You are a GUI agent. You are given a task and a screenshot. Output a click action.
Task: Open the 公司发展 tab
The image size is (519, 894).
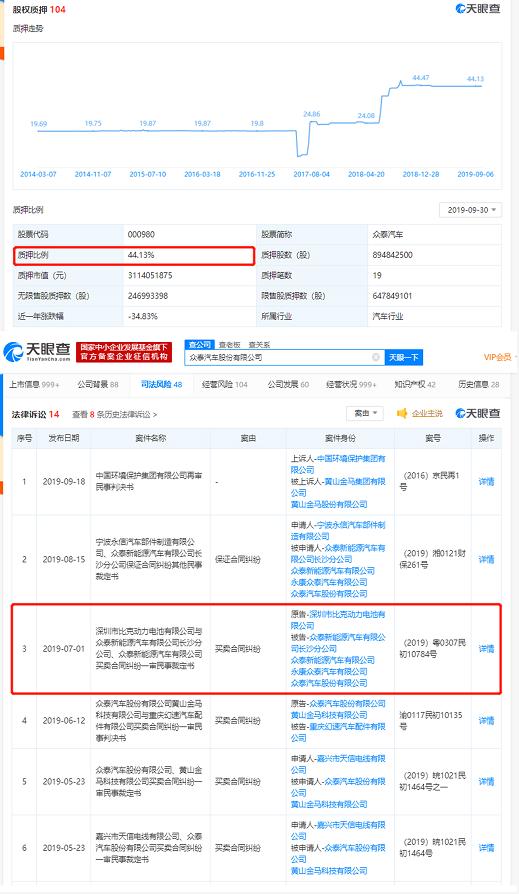click(288, 384)
